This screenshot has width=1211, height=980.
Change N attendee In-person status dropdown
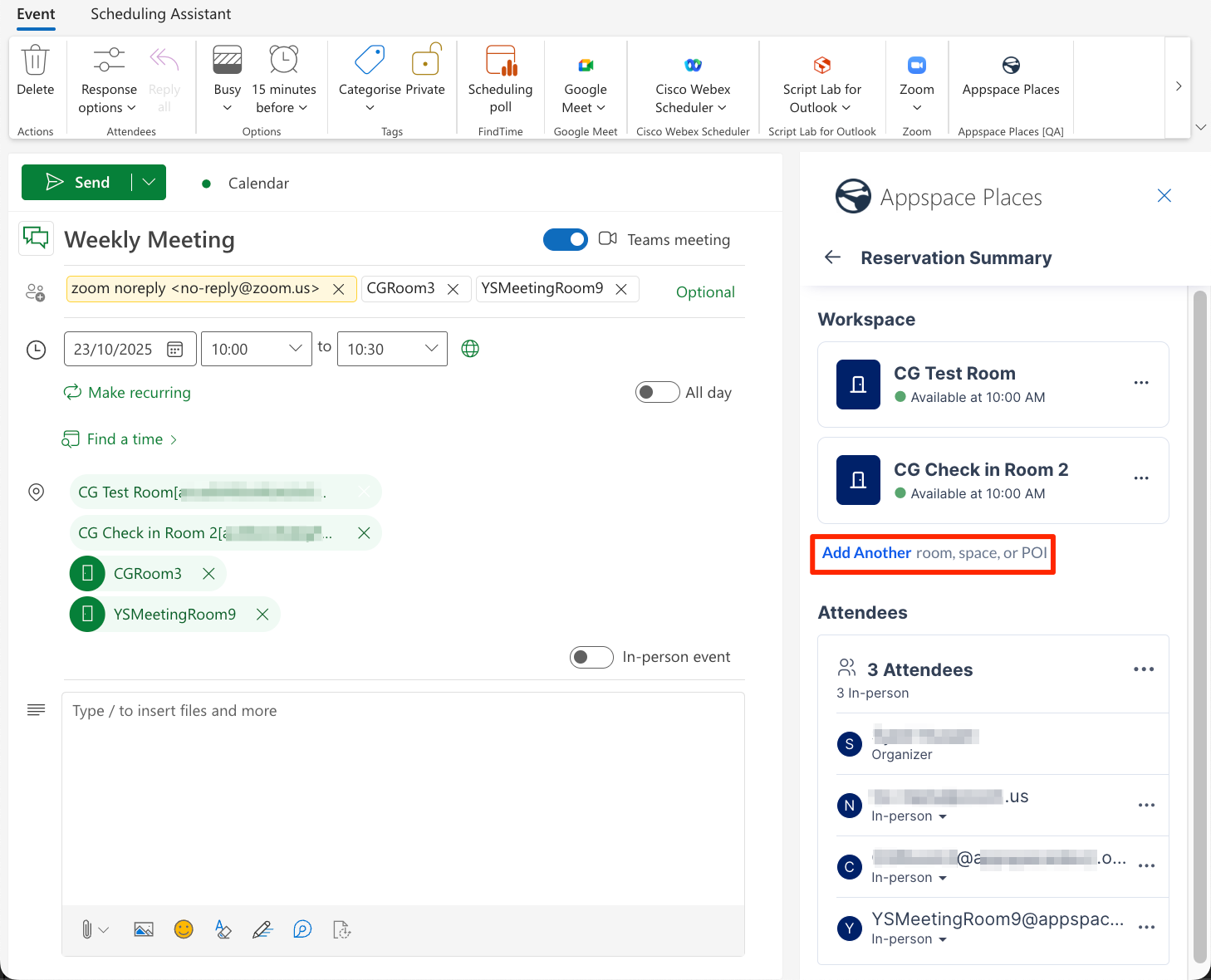click(x=909, y=816)
